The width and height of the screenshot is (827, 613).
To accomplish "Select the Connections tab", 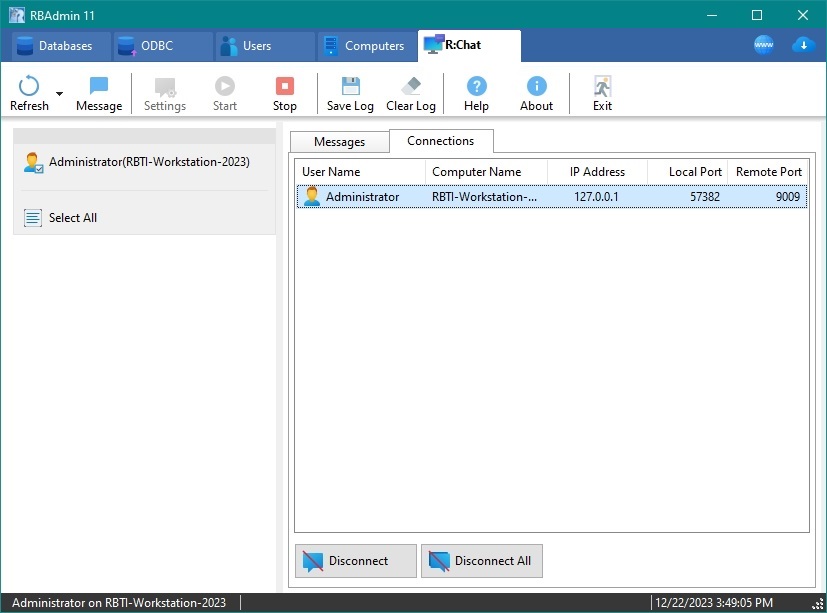I will point(441,141).
